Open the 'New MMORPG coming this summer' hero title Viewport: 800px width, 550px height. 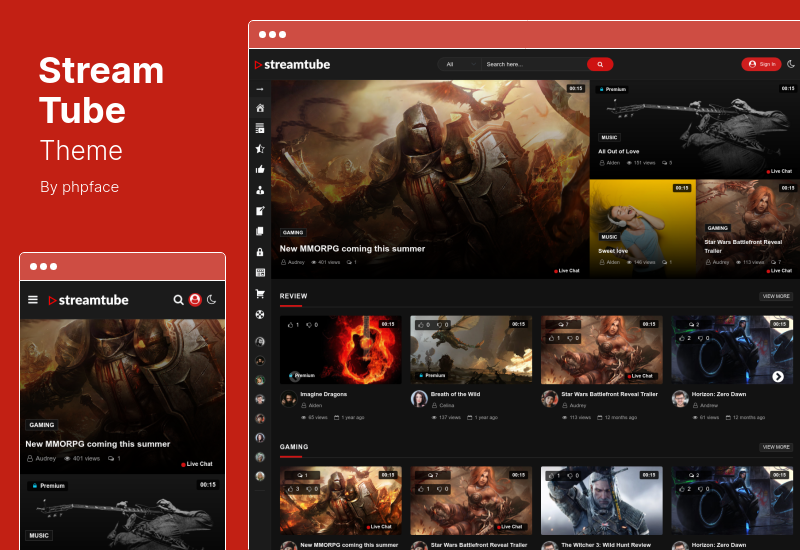tap(352, 248)
